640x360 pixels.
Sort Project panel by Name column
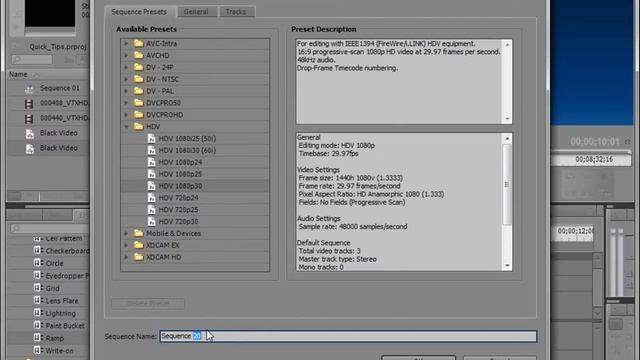coord(18,74)
